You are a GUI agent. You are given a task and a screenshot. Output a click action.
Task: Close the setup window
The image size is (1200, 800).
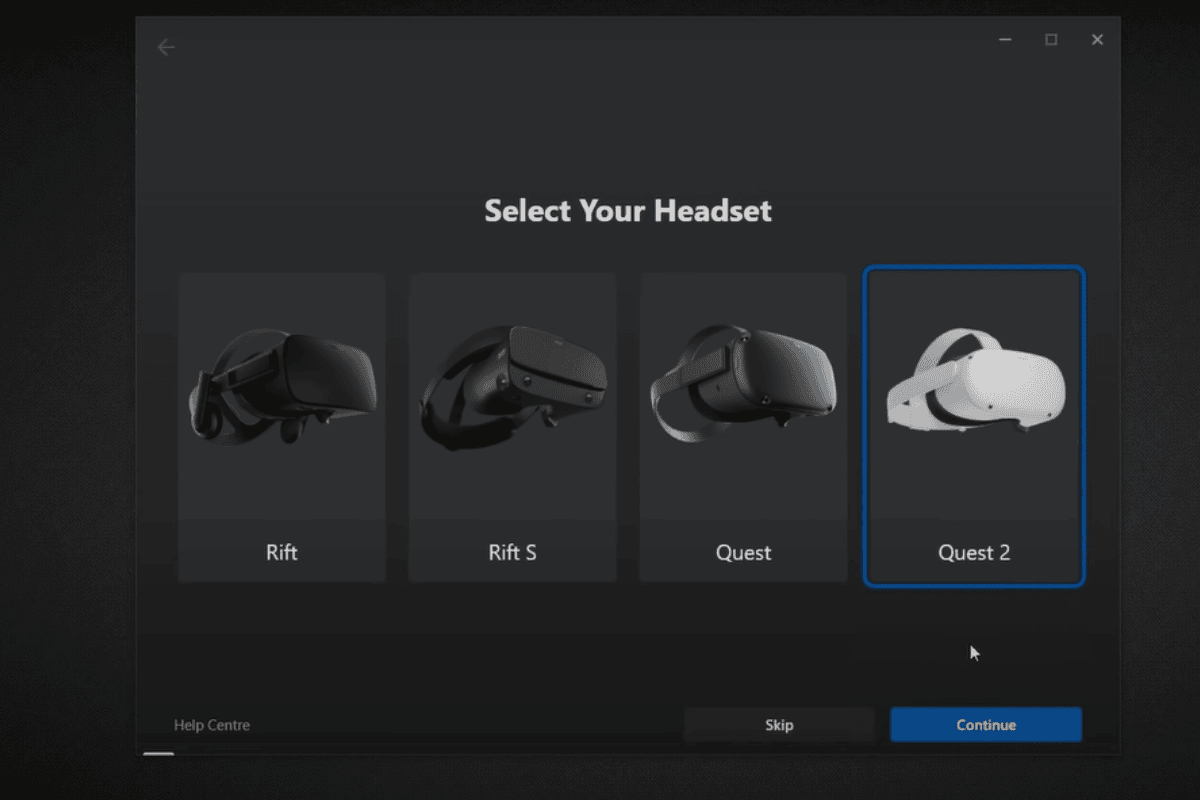[1097, 40]
